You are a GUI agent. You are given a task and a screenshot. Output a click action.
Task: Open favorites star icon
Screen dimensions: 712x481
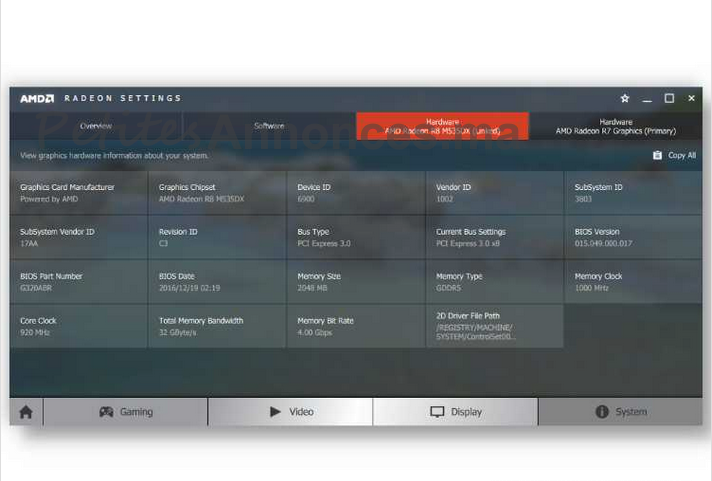pos(625,98)
